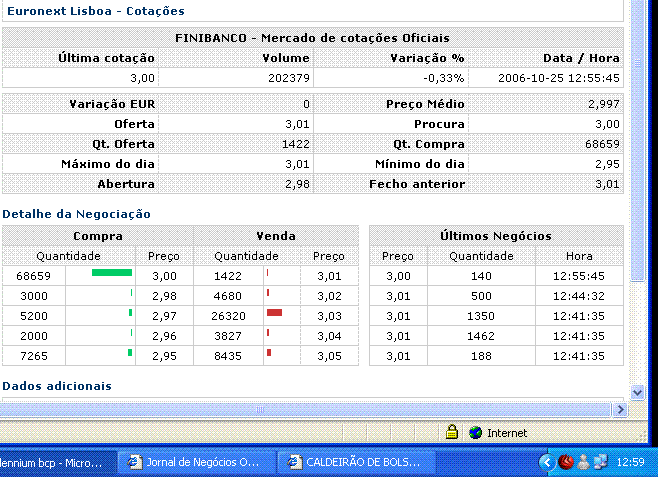The width and height of the screenshot is (662, 480).
Task: Open the messenger person tray icon
Action: [583, 462]
